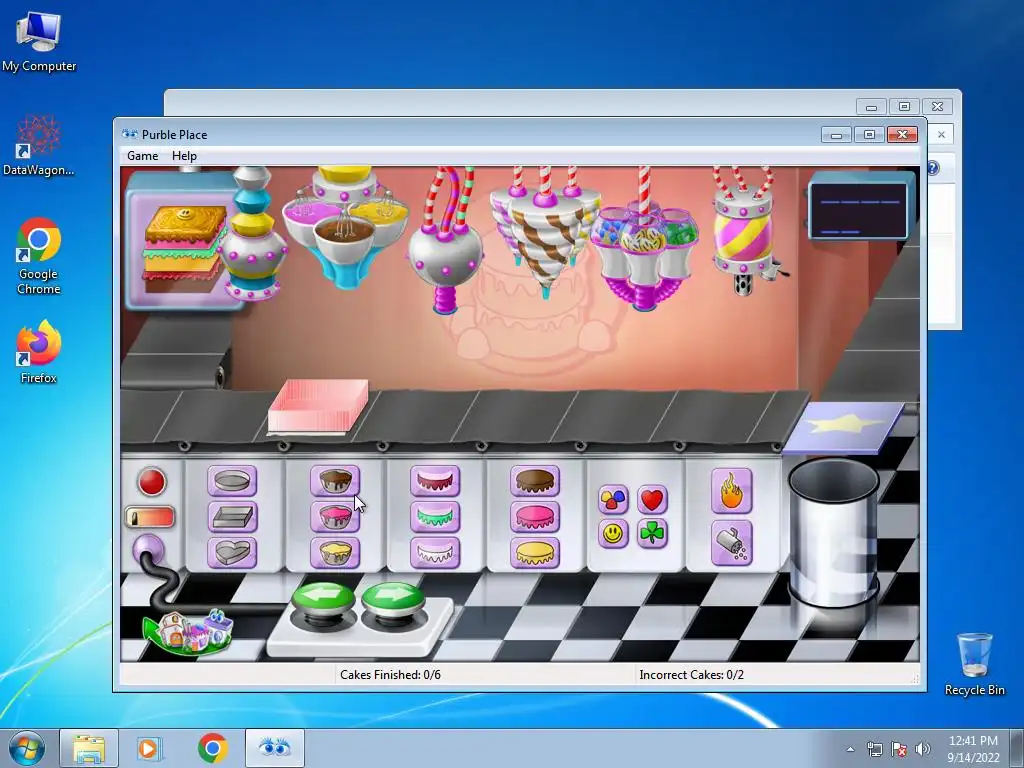Toggle the red conveyor power switch
The height and width of the screenshot is (768, 1024).
click(150, 517)
